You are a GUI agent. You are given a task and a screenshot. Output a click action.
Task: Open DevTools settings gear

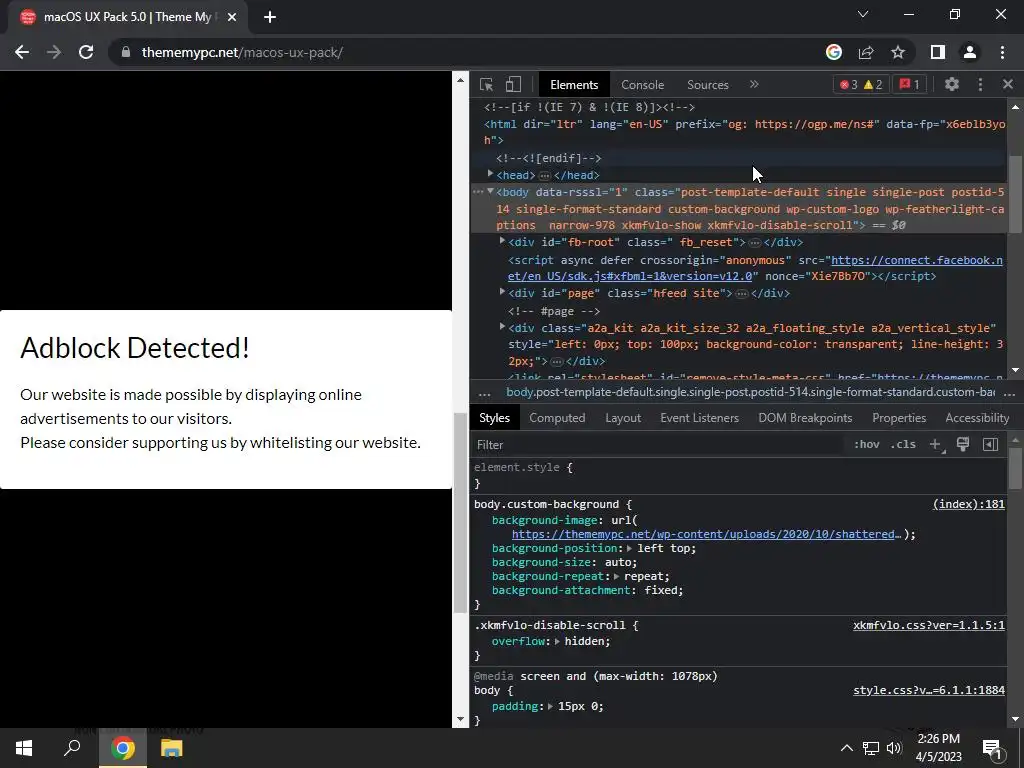pos(952,84)
